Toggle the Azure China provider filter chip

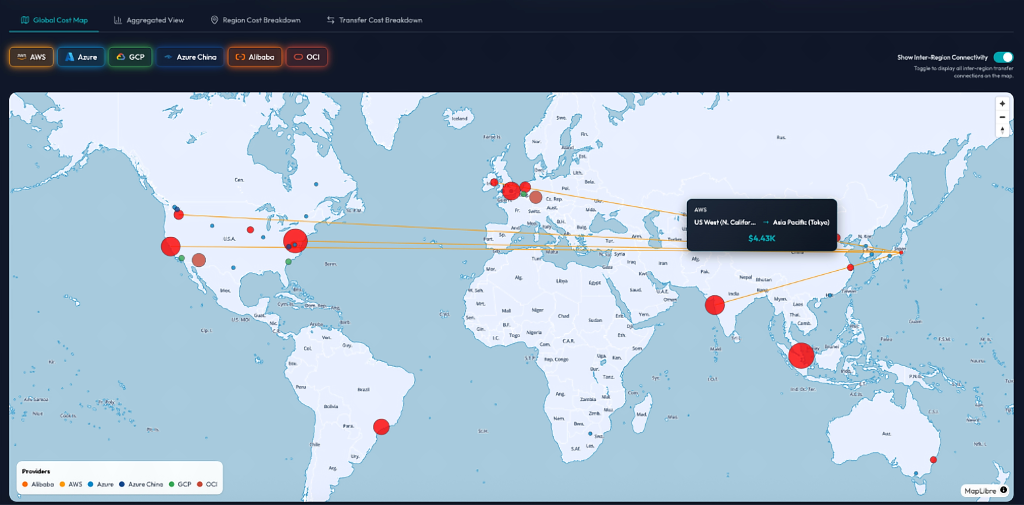pyautogui.click(x=190, y=57)
